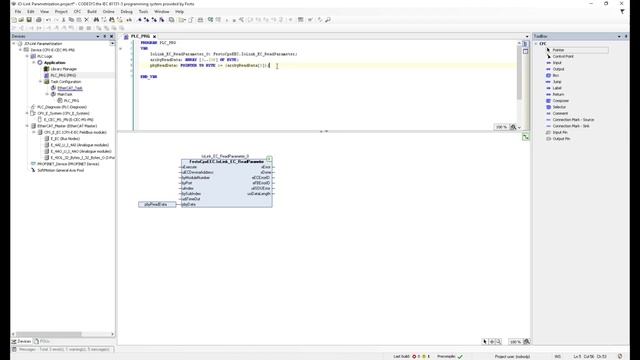Open the Devices panel dropdown arrow
This screenshot has width=640, height=360.
[98, 36]
